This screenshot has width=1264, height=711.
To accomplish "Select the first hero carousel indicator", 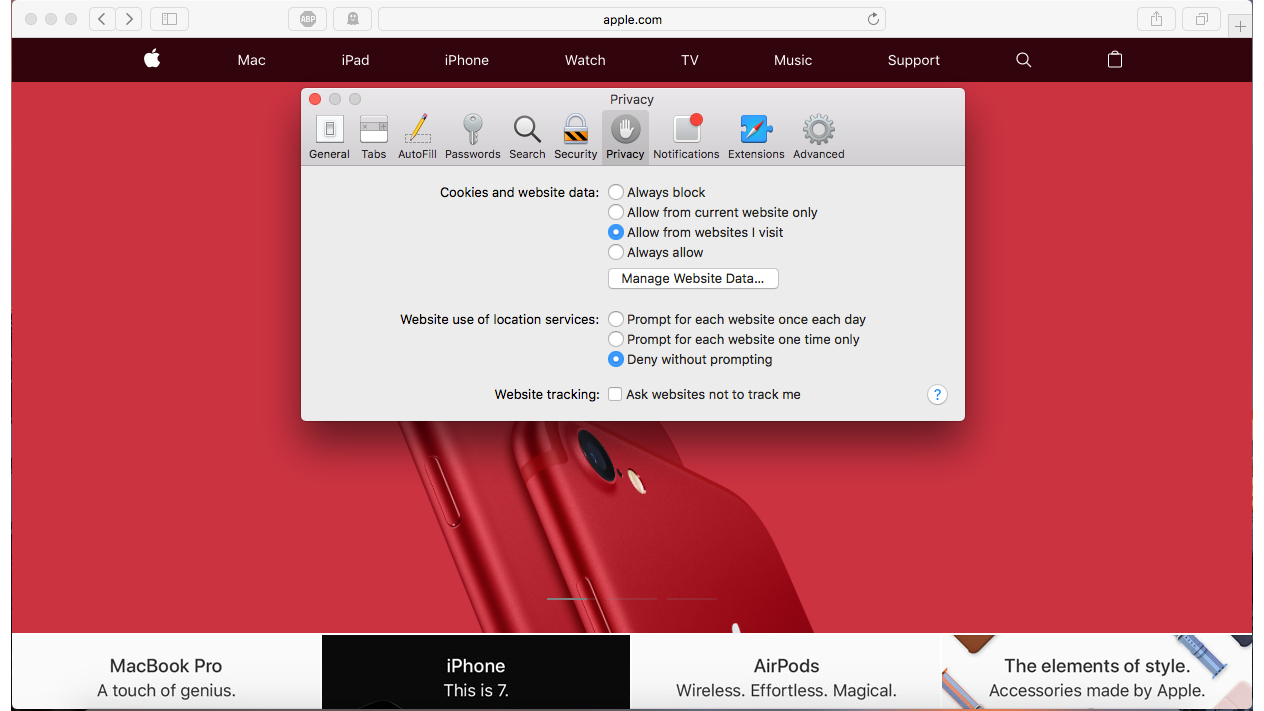I will (572, 598).
